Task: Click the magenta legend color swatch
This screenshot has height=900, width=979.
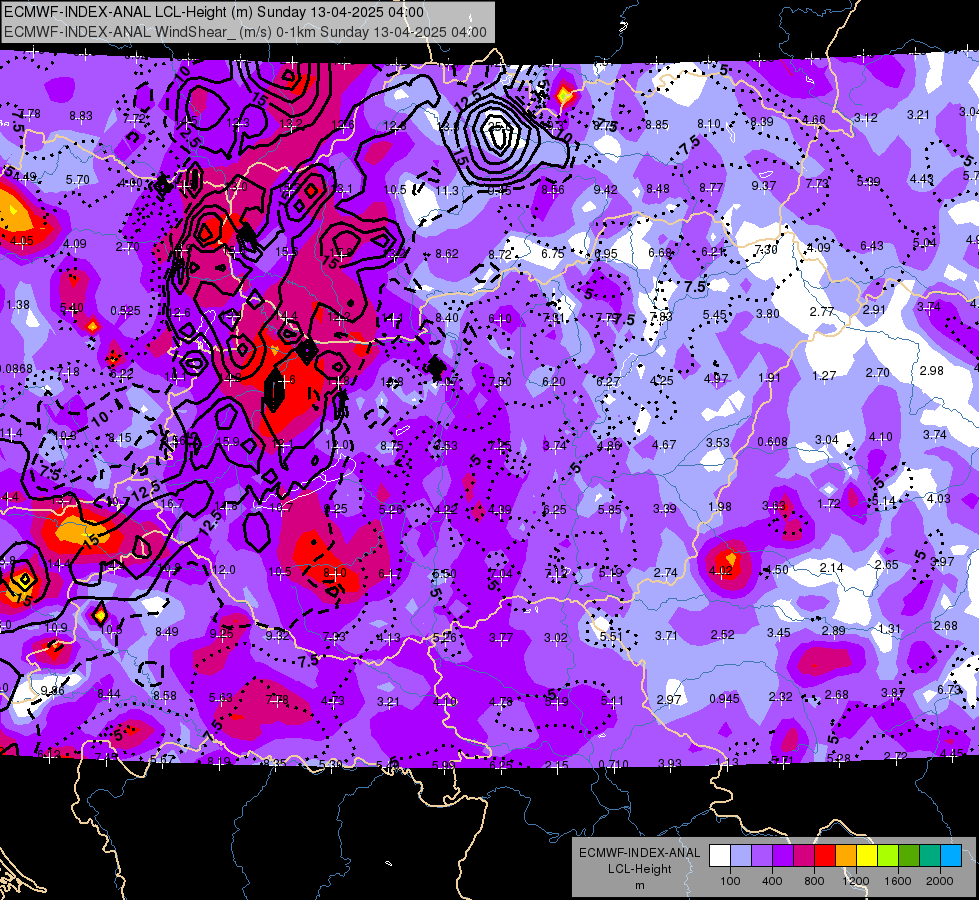Action: [x=804, y=856]
